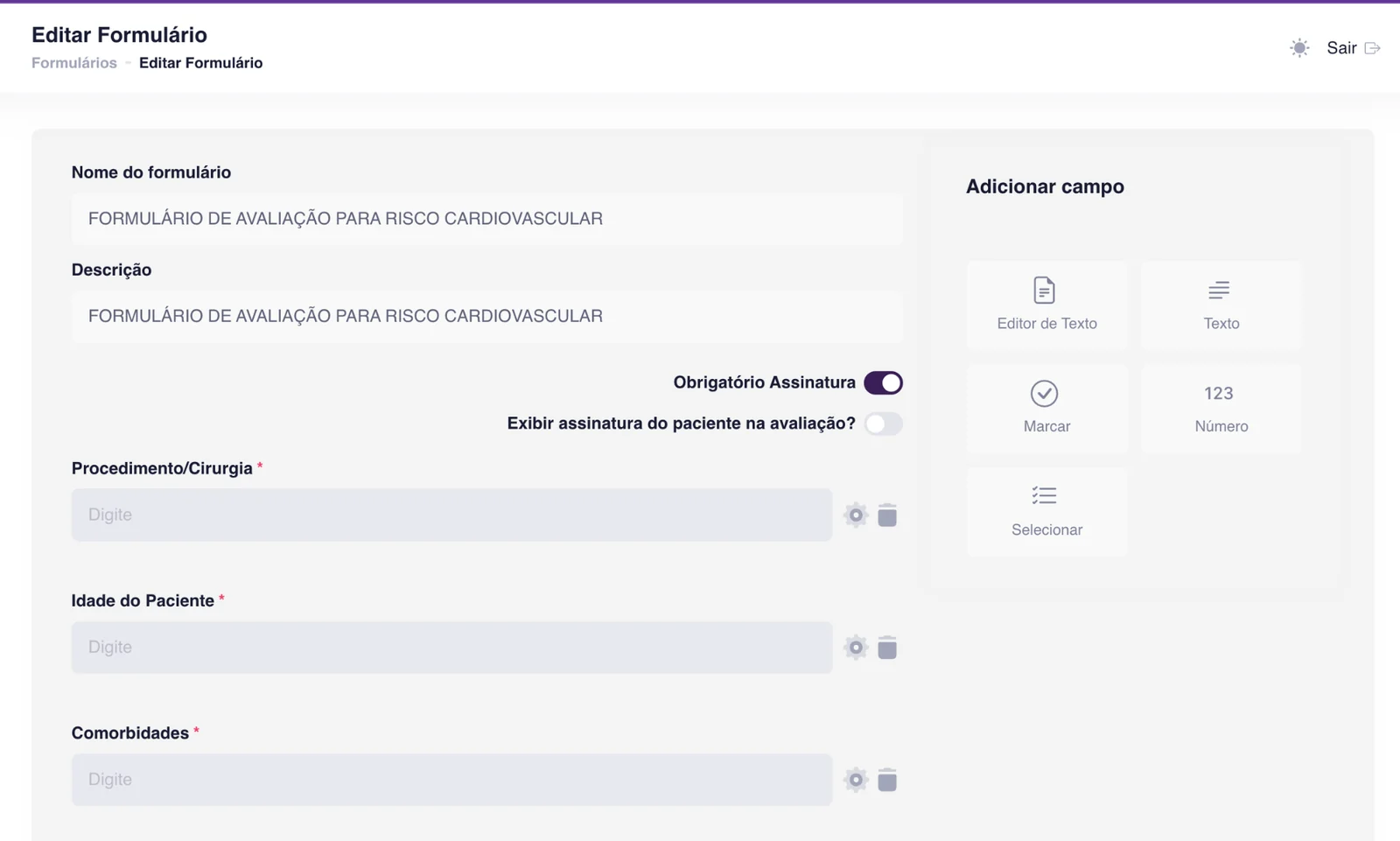Add a Texto field
1400x841 pixels.
click(x=1221, y=305)
